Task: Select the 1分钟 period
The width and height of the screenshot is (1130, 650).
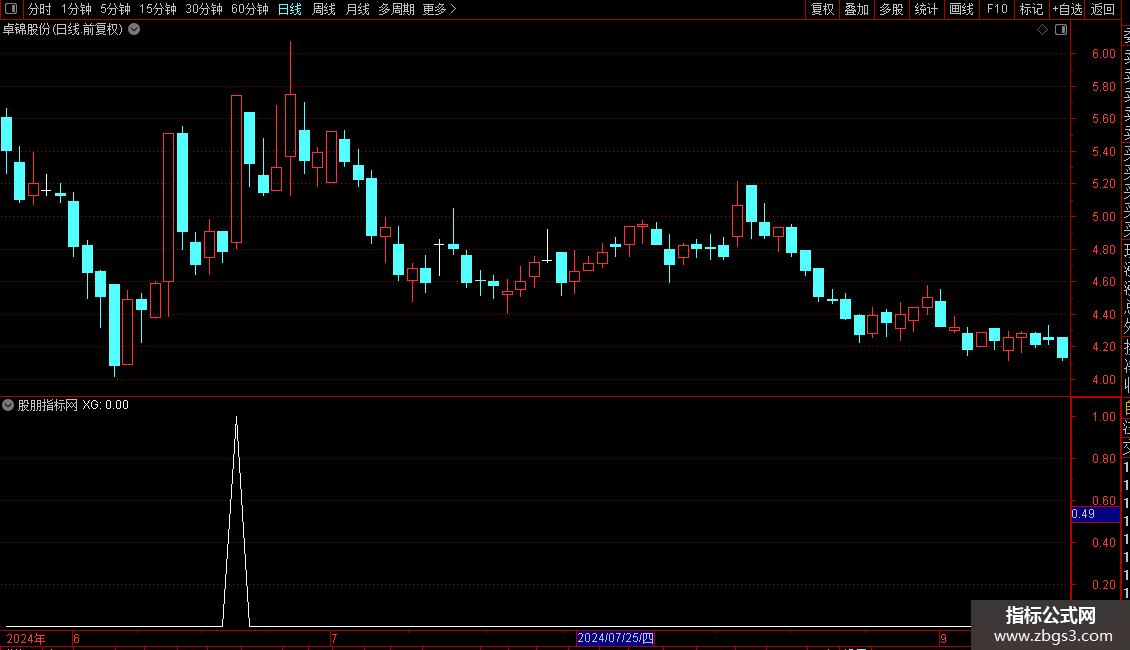Action: (x=76, y=9)
